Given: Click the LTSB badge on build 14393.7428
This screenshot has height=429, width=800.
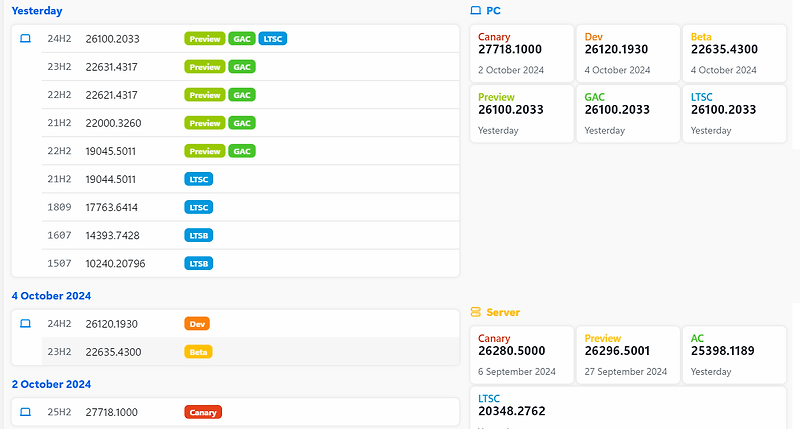Looking at the screenshot, I should click(x=198, y=235).
